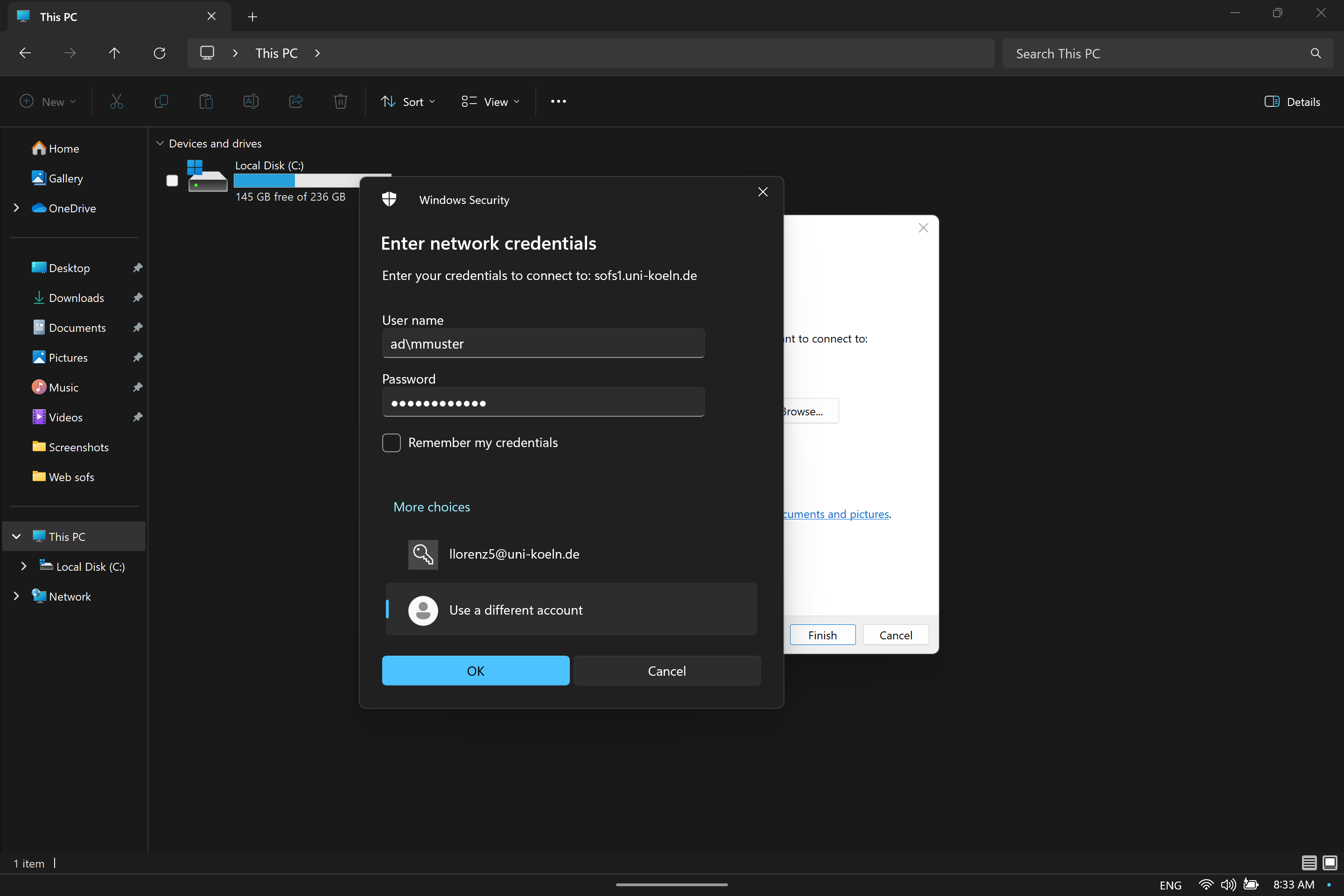Select the llorenz5 credential key icon

point(423,554)
